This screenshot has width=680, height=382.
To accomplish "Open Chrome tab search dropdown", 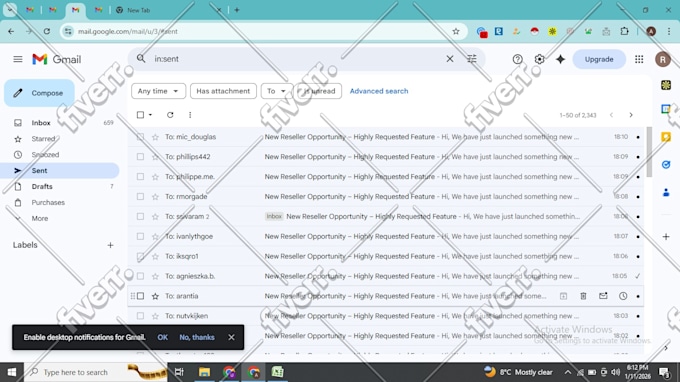I will tap(10, 10).
